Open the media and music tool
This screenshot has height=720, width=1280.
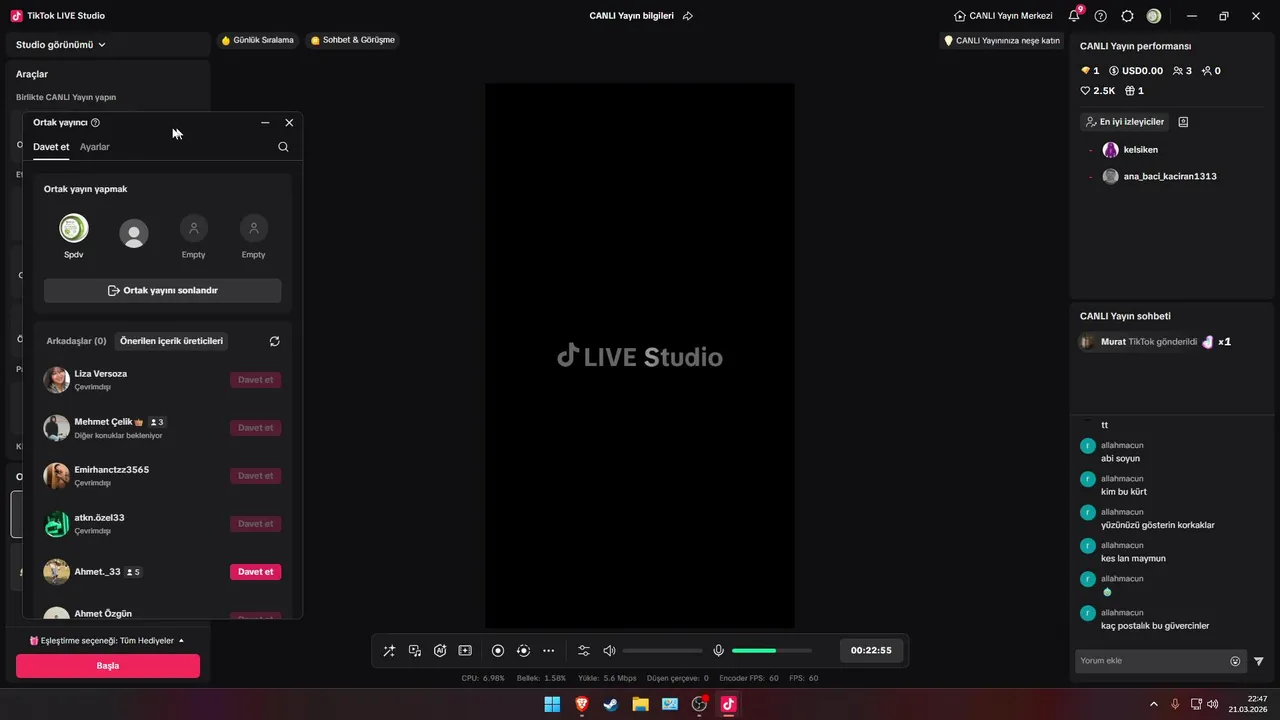[x=415, y=650]
